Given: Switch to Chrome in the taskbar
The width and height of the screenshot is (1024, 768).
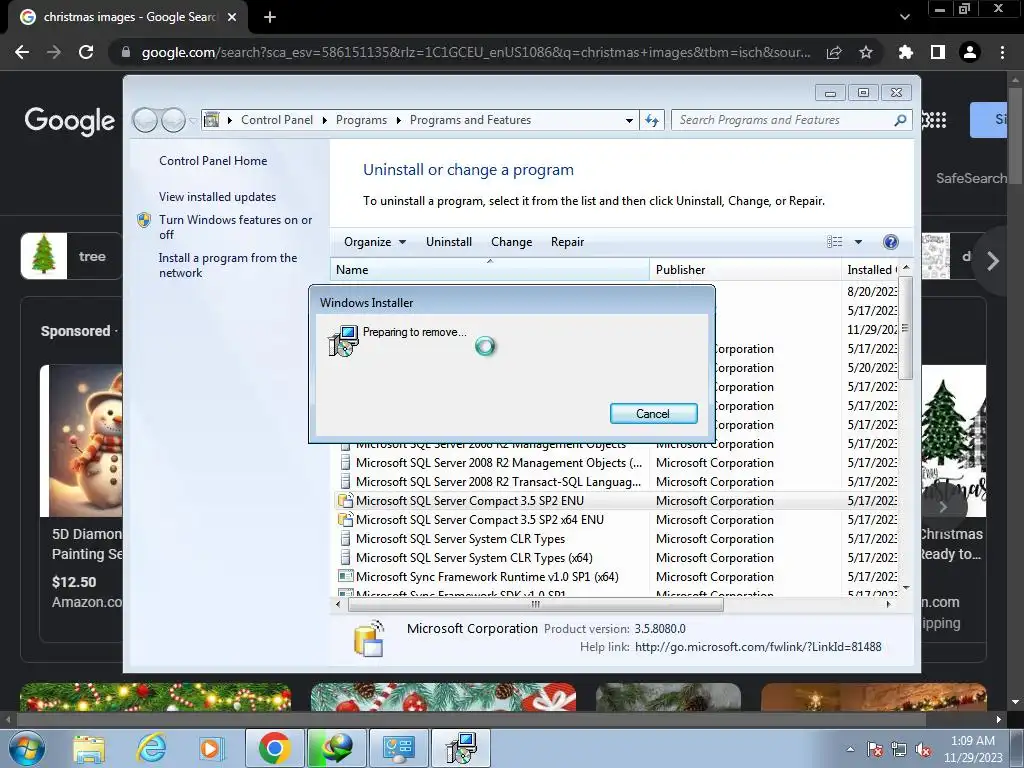Looking at the screenshot, I should (x=274, y=748).
